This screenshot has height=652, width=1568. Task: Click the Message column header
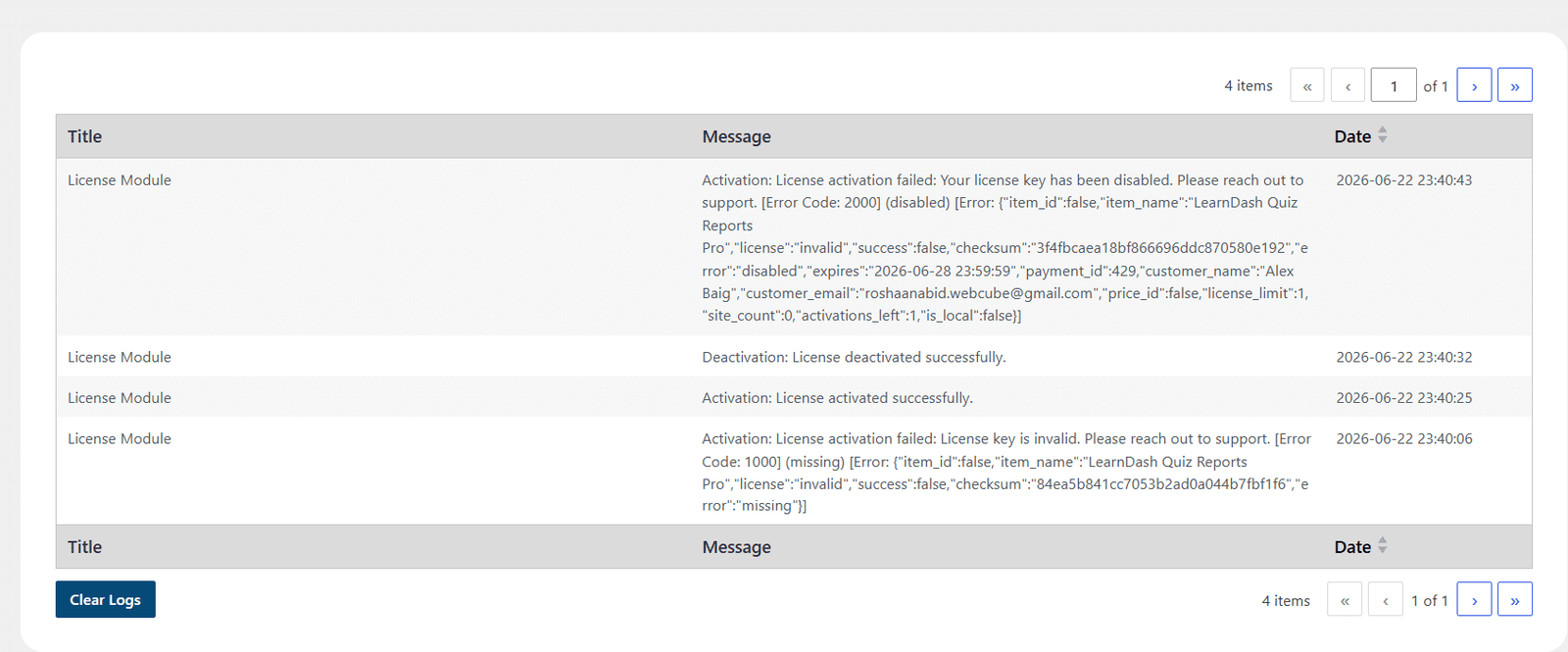point(737,136)
